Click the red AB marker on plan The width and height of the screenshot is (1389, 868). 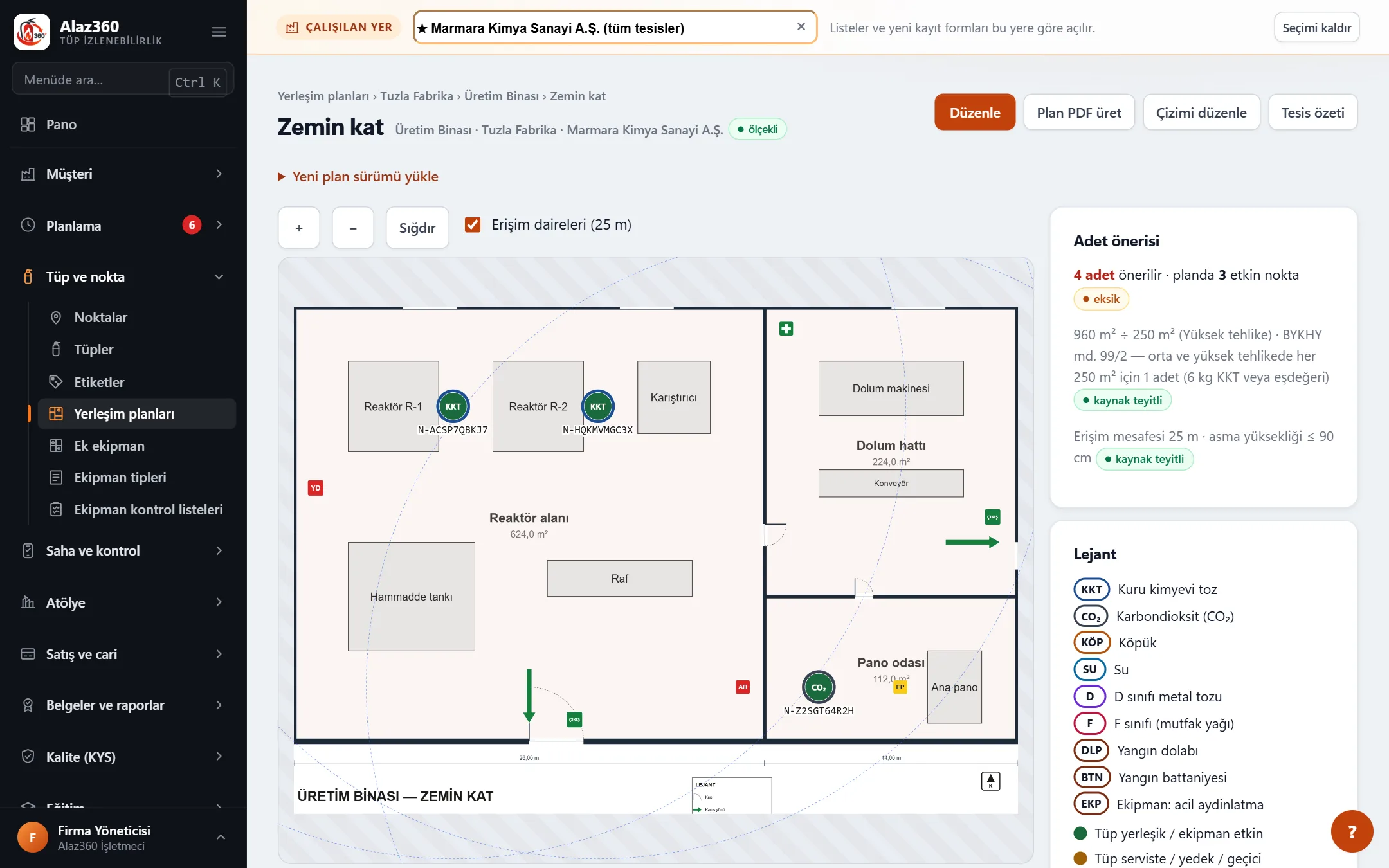click(x=743, y=687)
